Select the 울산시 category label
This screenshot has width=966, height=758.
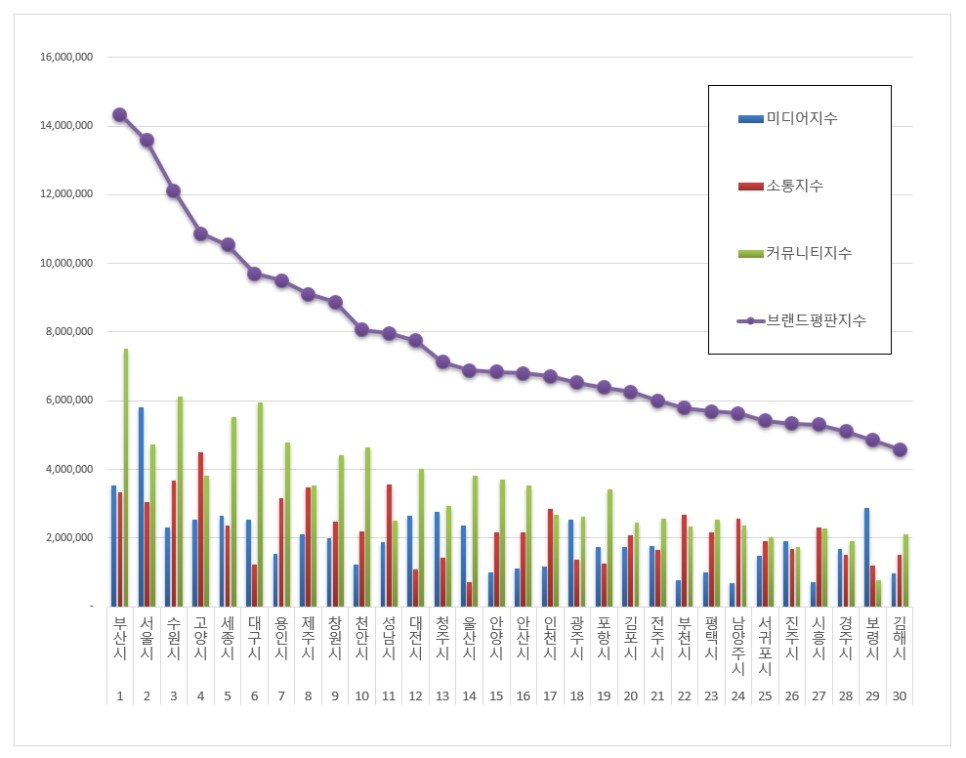(x=469, y=637)
